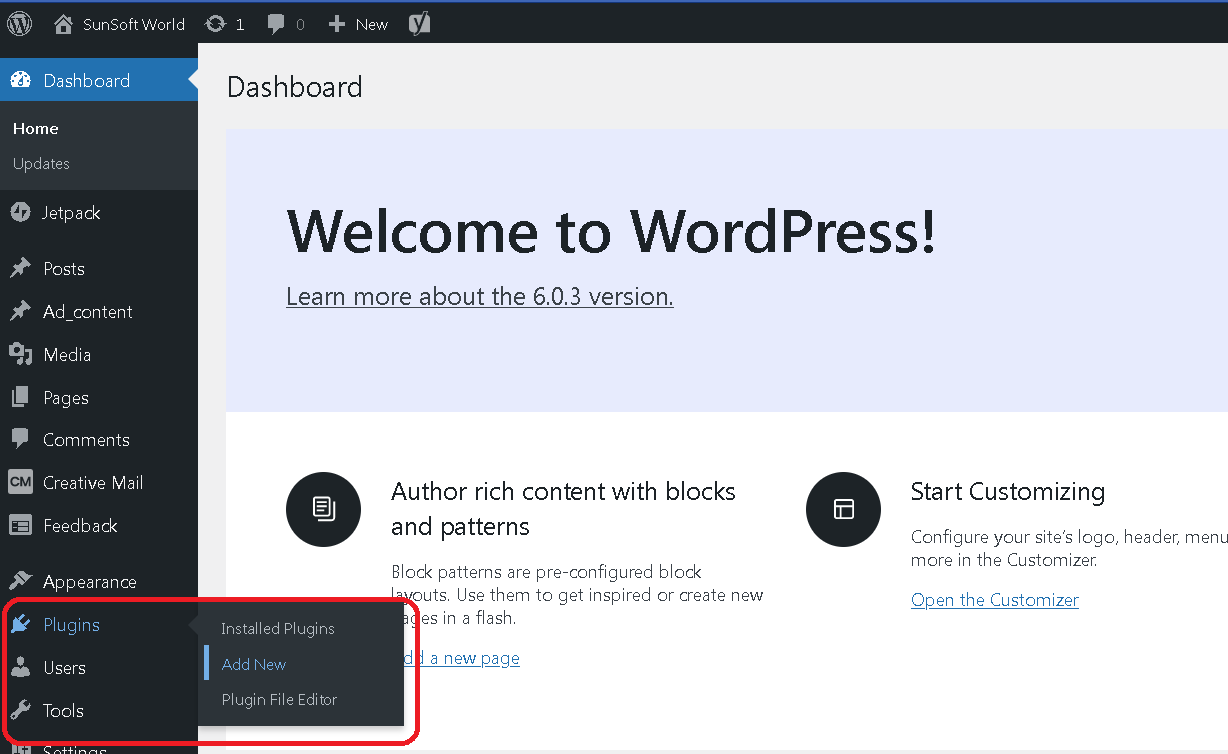
Task: Click the Pages document icon
Action: (20, 397)
